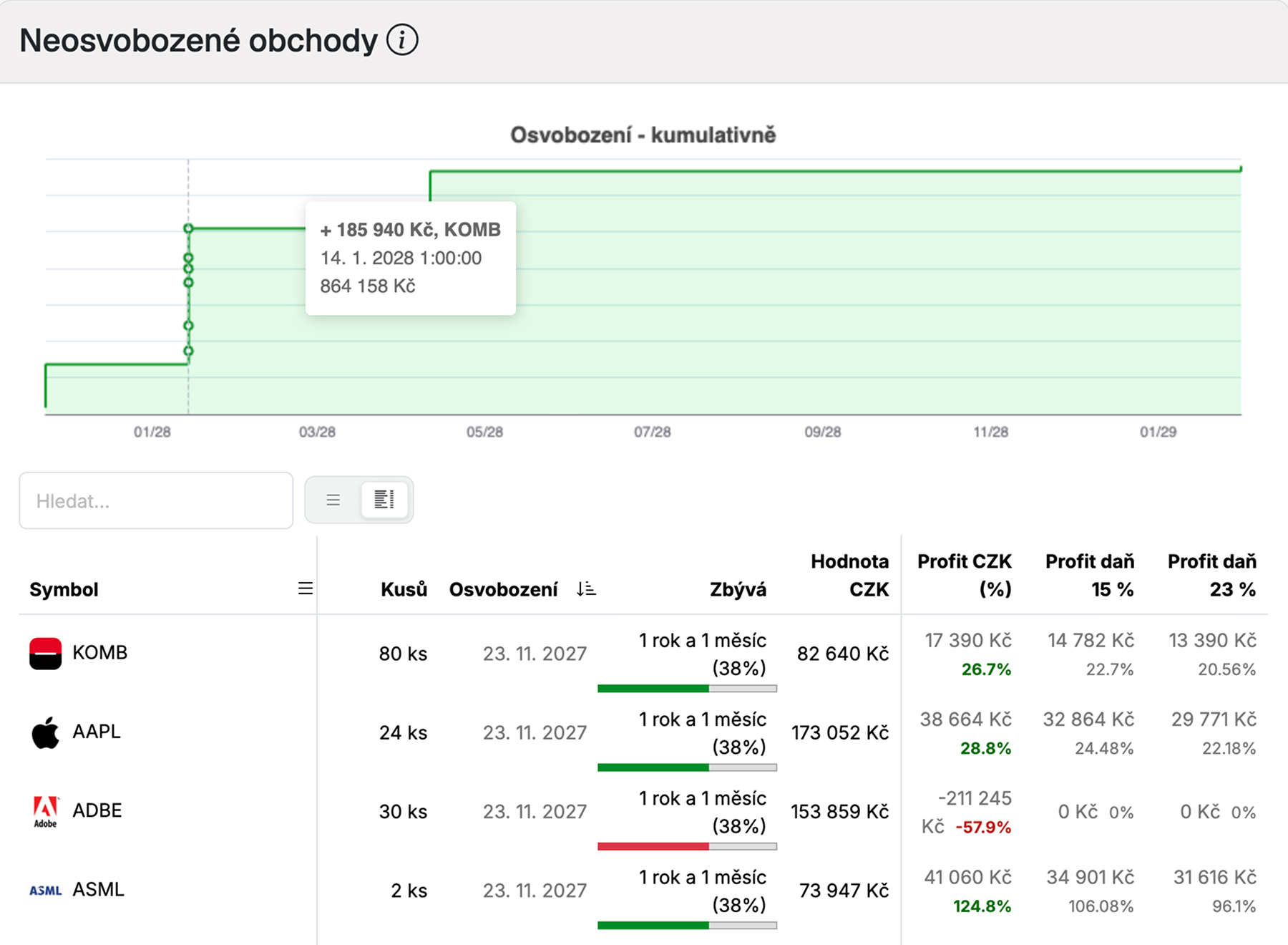This screenshot has height=945, width=1288.
Task: Click the KOMB remaining-time progress bar
Action: [x=687, y=689]
